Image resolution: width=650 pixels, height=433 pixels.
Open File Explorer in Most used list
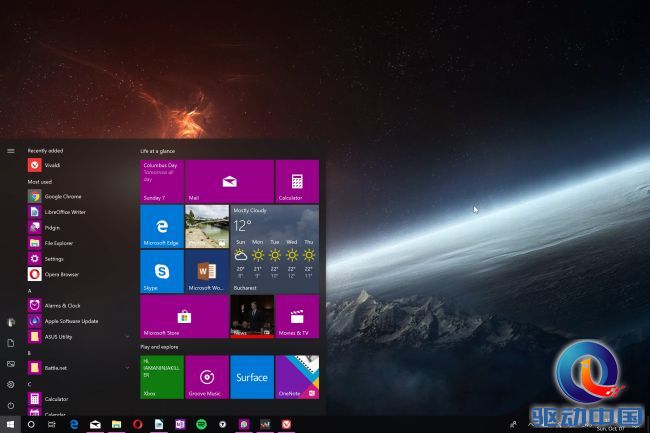[x=79, y=243]
